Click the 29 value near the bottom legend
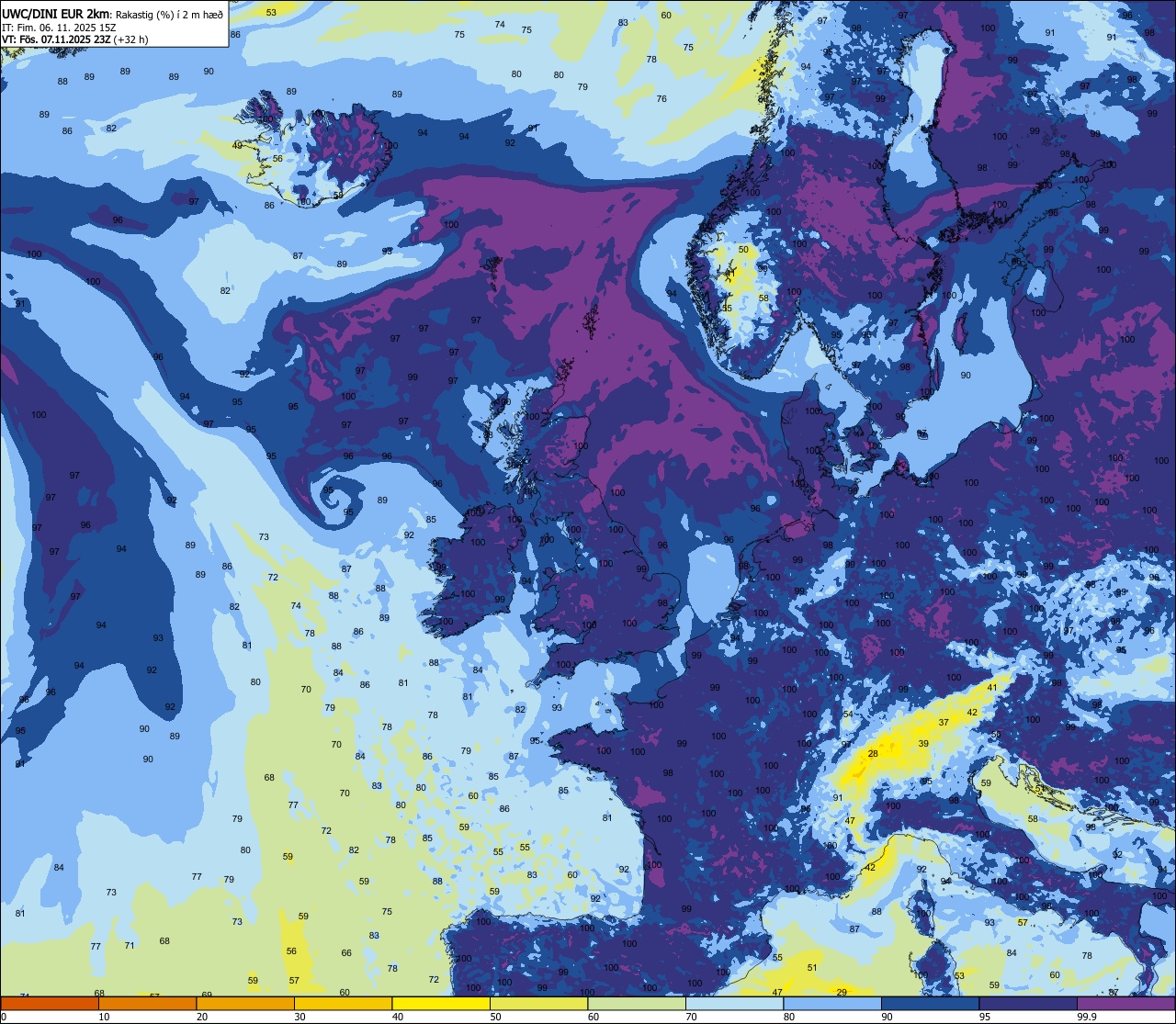1176x1024 pixels. [x=842, y=992]
